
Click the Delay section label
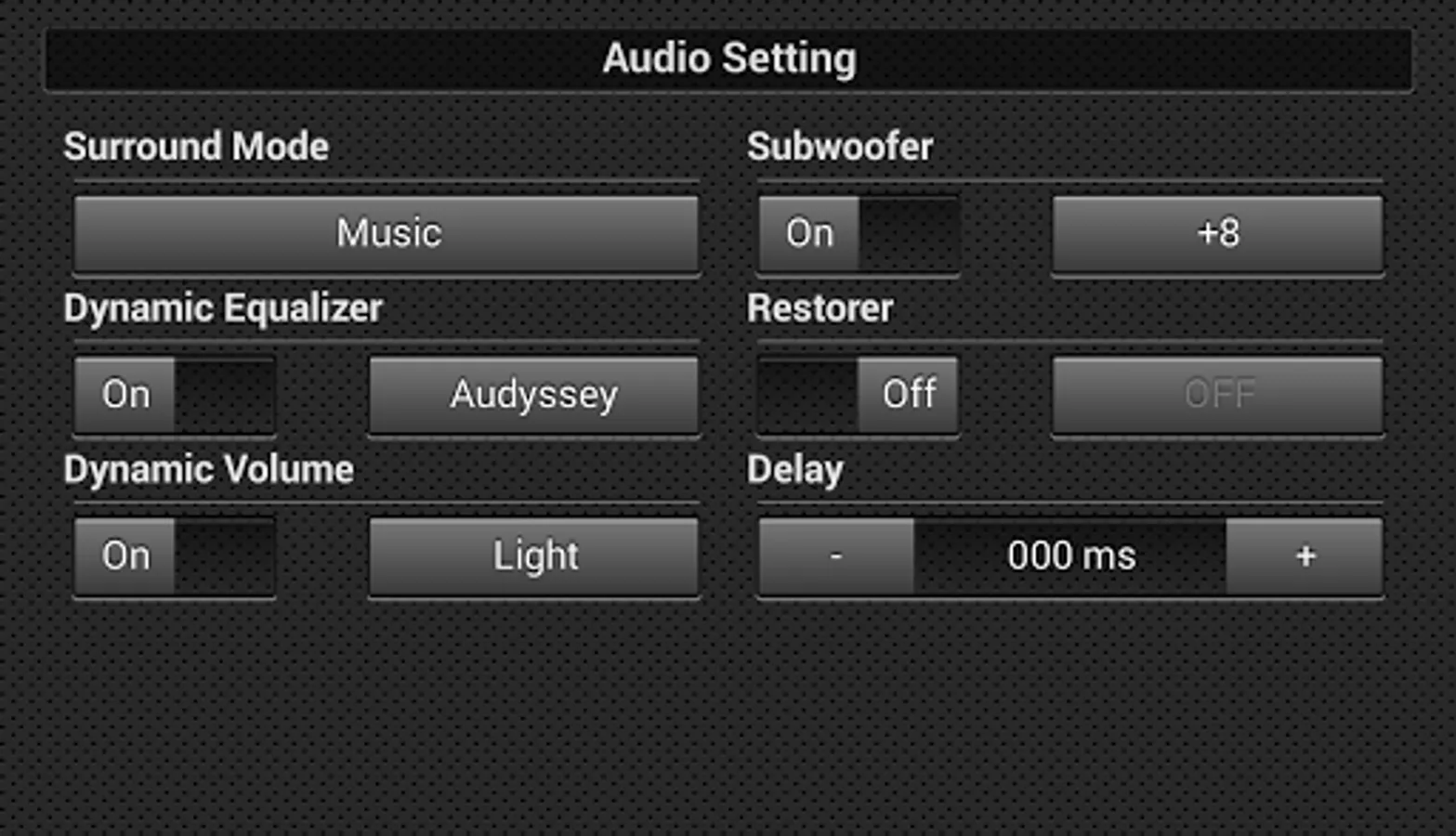[795, 470]
